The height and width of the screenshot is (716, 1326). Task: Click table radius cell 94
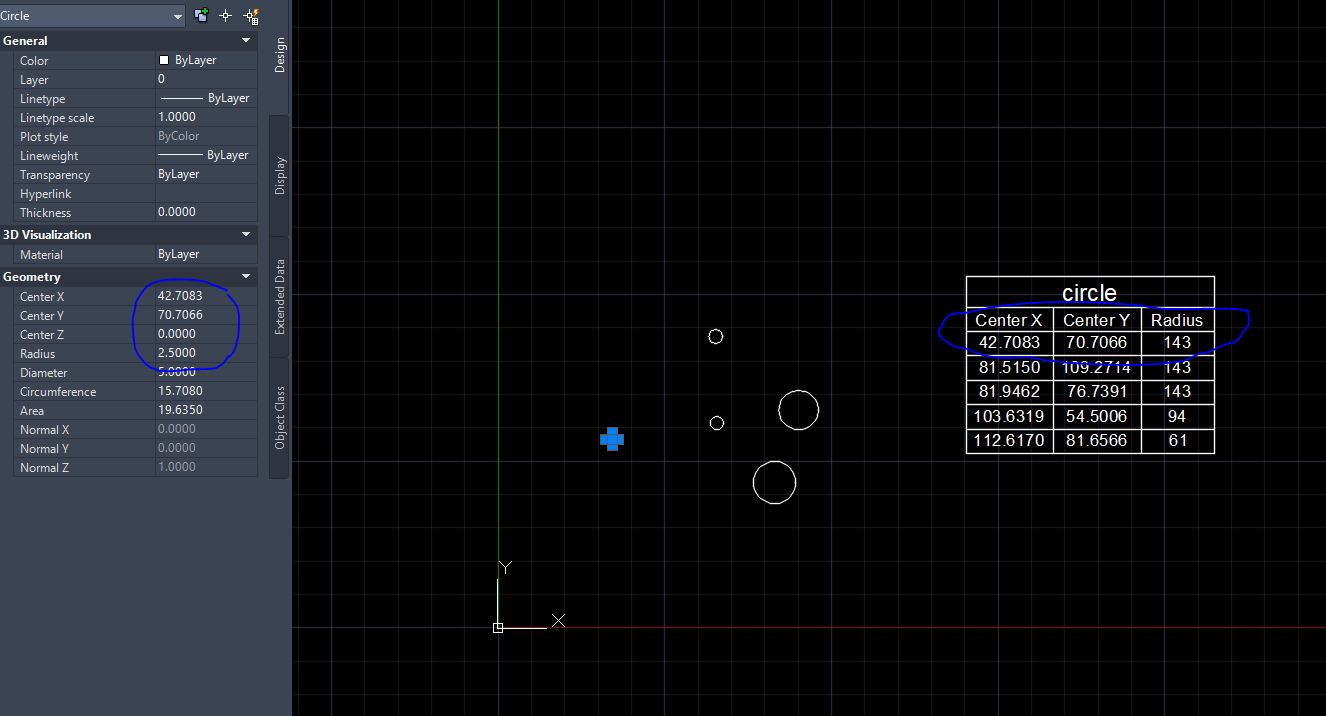1178,415
